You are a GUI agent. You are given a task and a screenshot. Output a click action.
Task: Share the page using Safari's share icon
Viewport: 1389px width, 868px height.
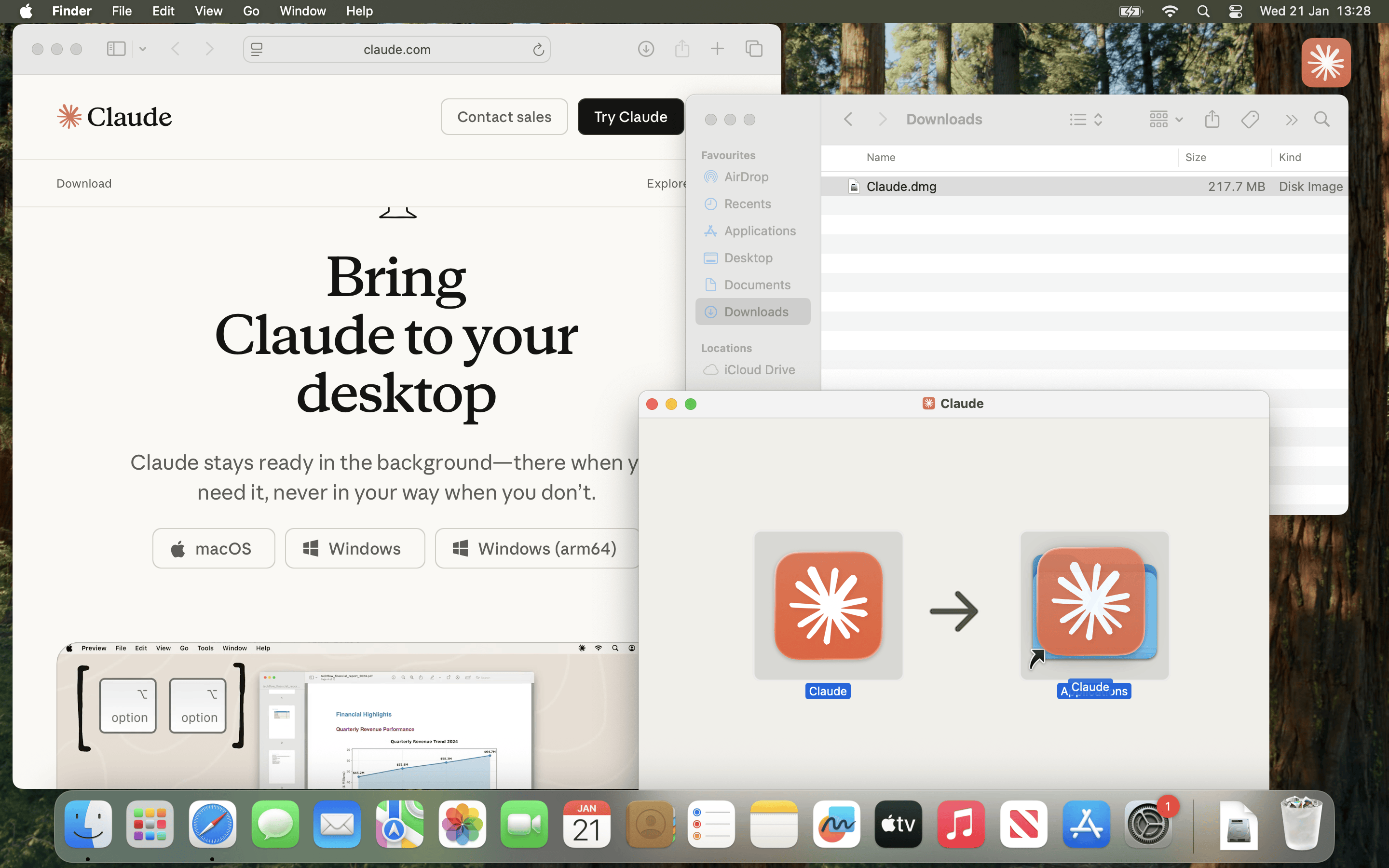point(681,49)
